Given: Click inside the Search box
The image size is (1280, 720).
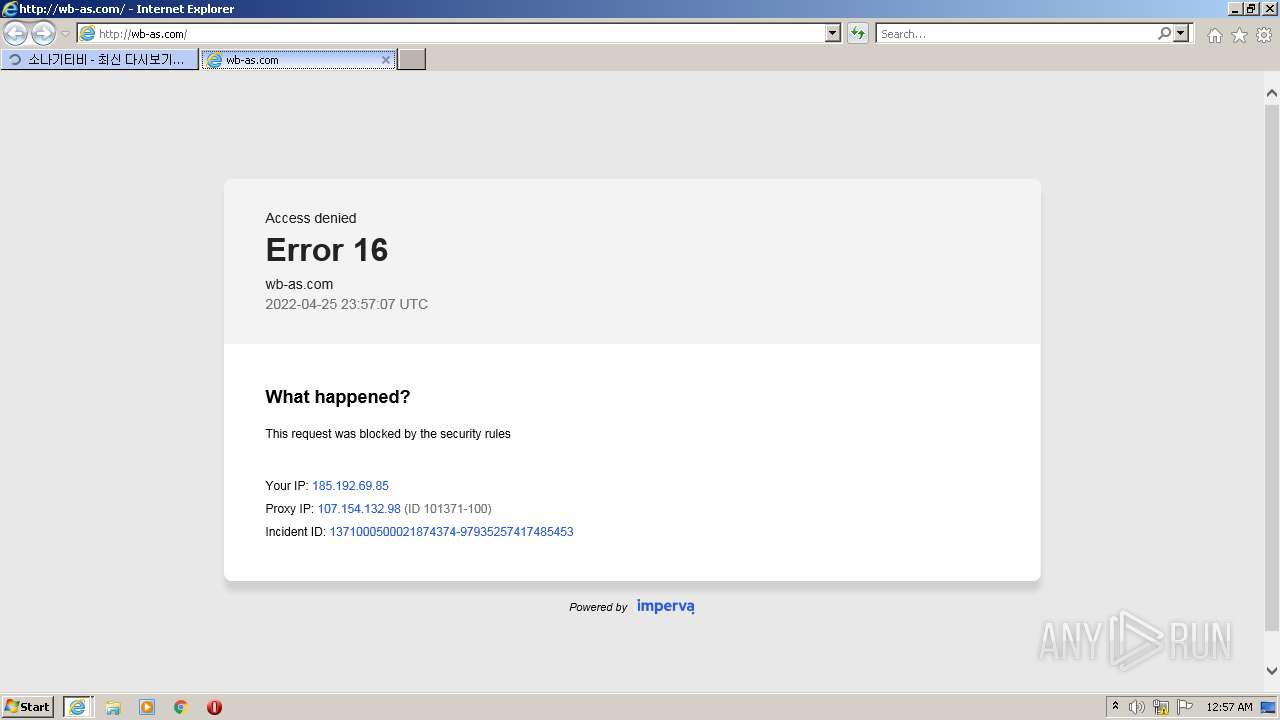Looking at the screenshot, I should pos(1016,33).
